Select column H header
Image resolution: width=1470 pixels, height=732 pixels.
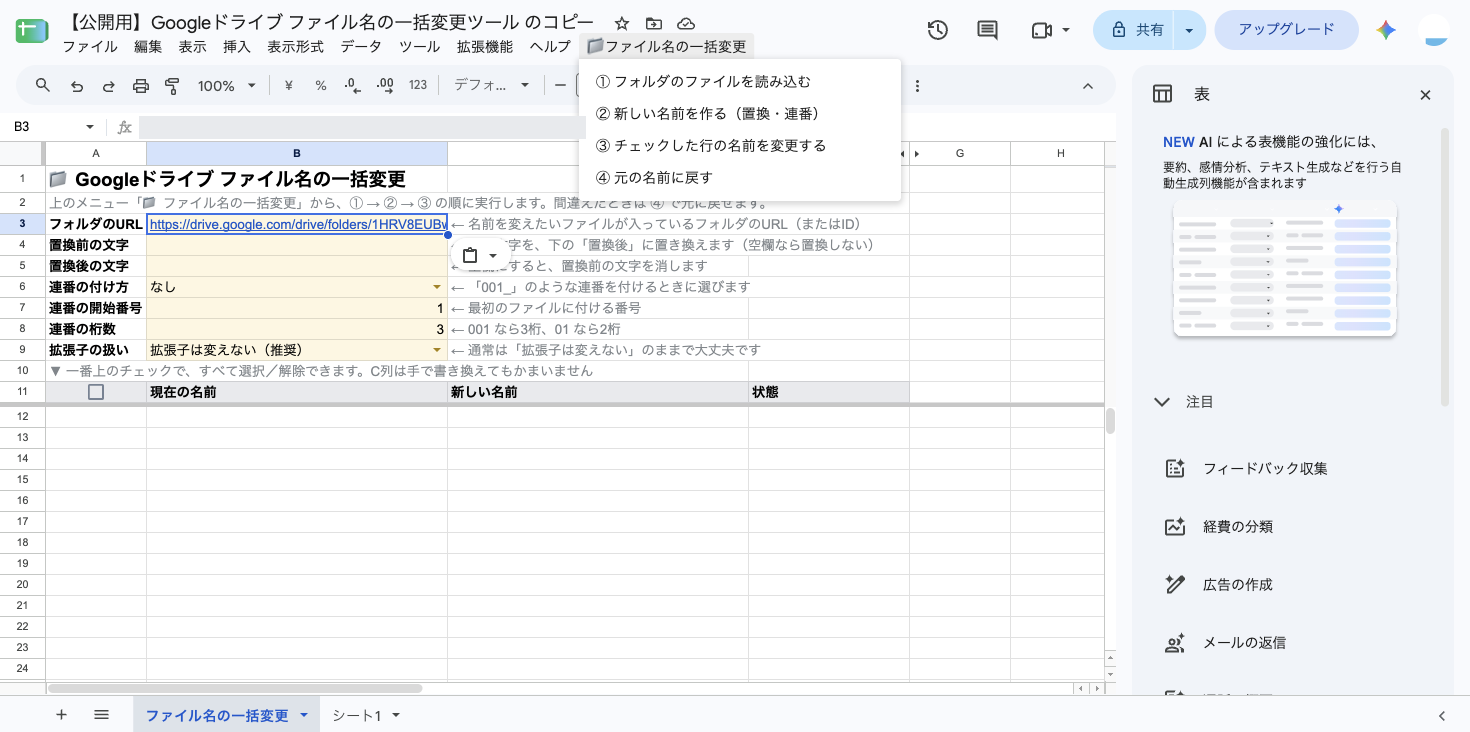point(1061,153)
